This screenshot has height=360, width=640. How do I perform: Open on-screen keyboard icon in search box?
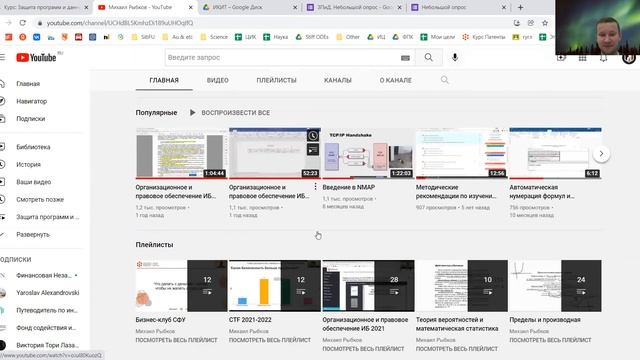[405, 58]
